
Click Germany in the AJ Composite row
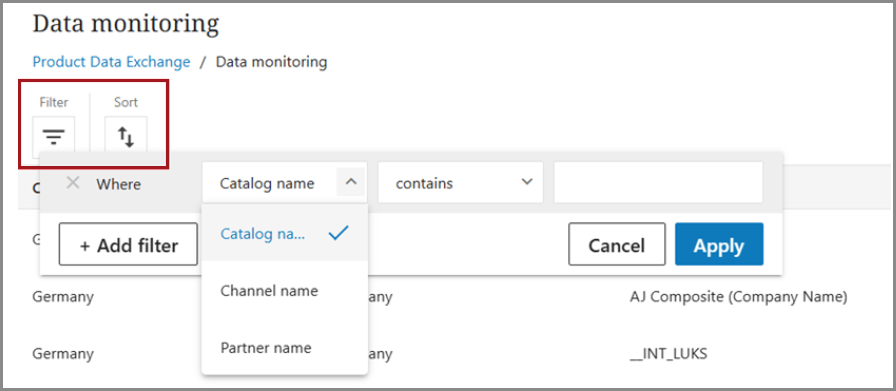[x=63, y=297]
